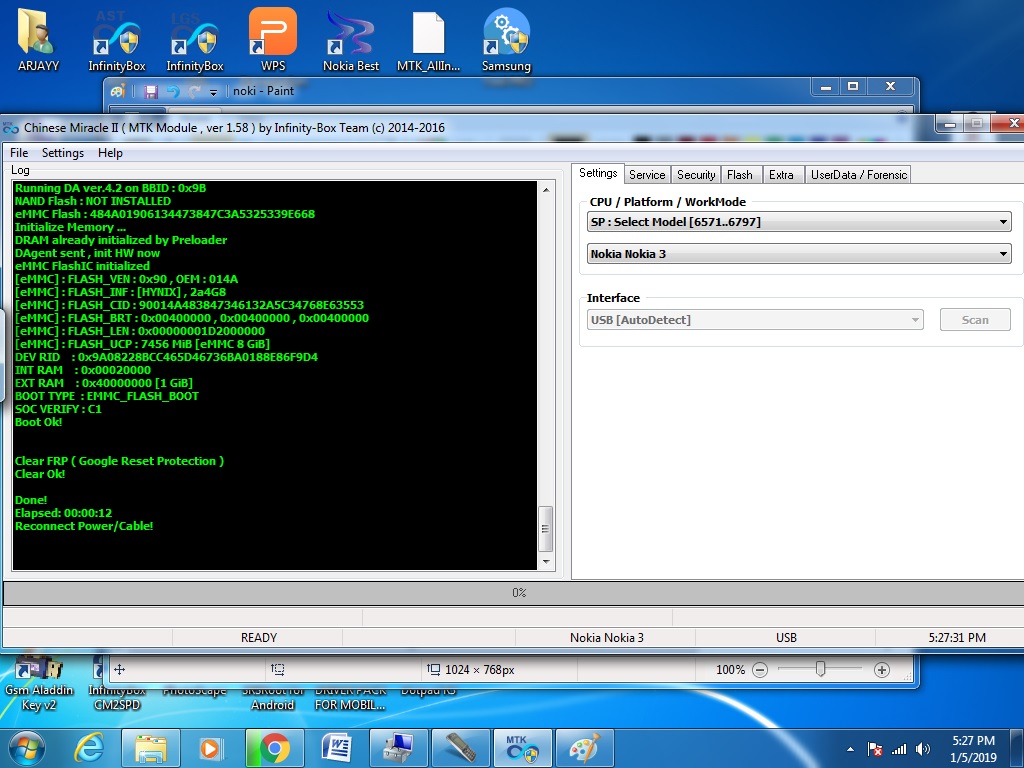Open the File menu
The height and width of the screenshot is (768, 1024).
pos(19,153)
